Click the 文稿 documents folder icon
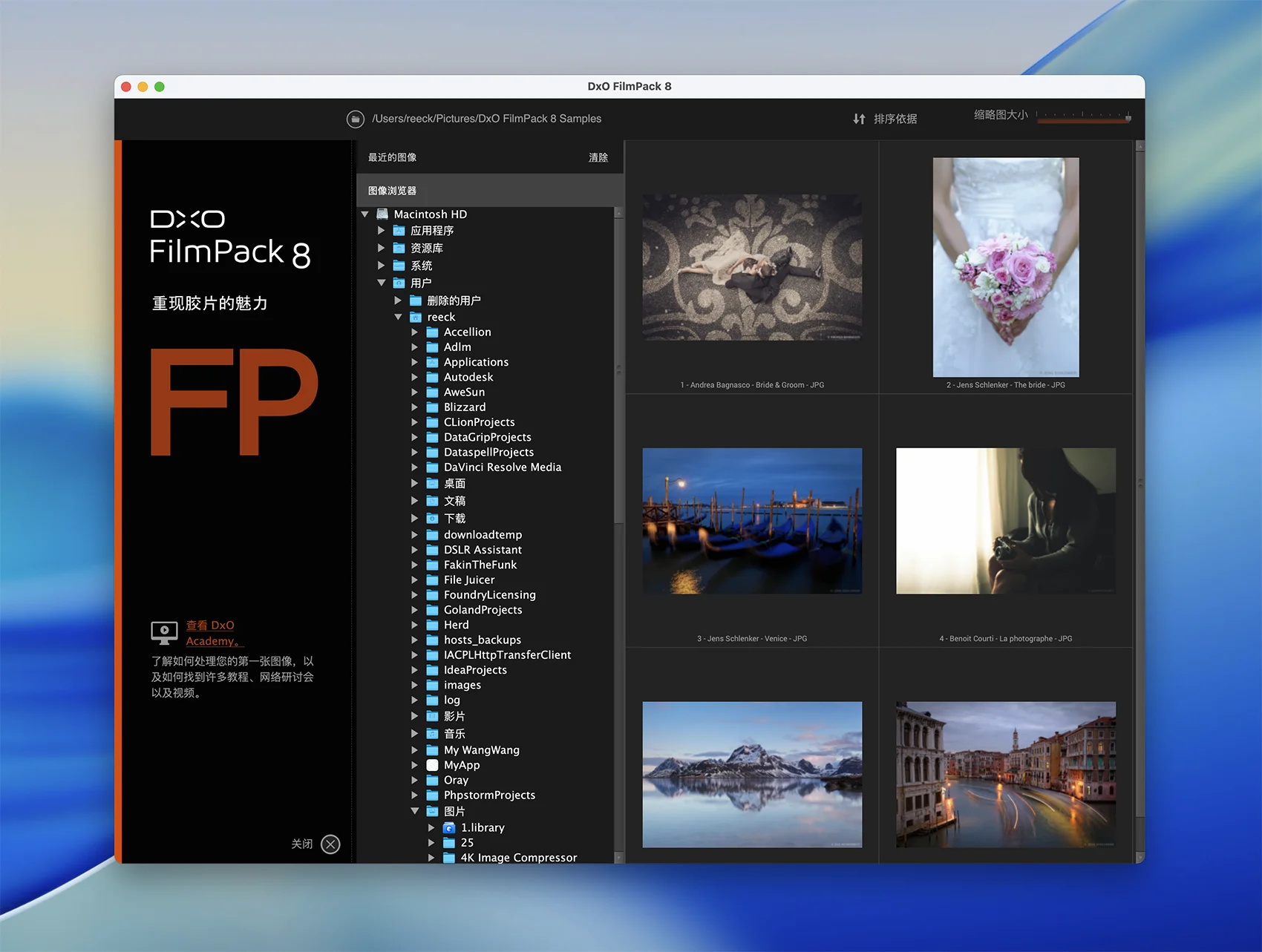The width and height of the screenshot is (1262, 952). [433, 501]
